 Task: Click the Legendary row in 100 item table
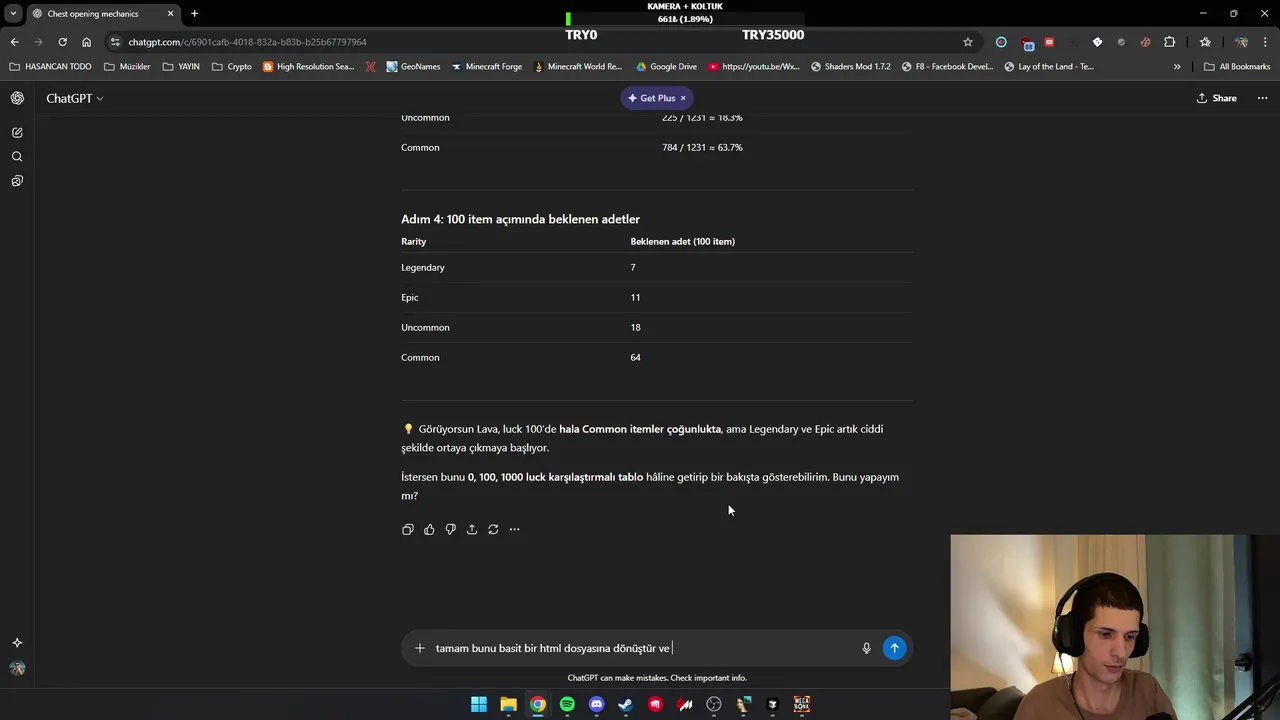click(657, 267)
